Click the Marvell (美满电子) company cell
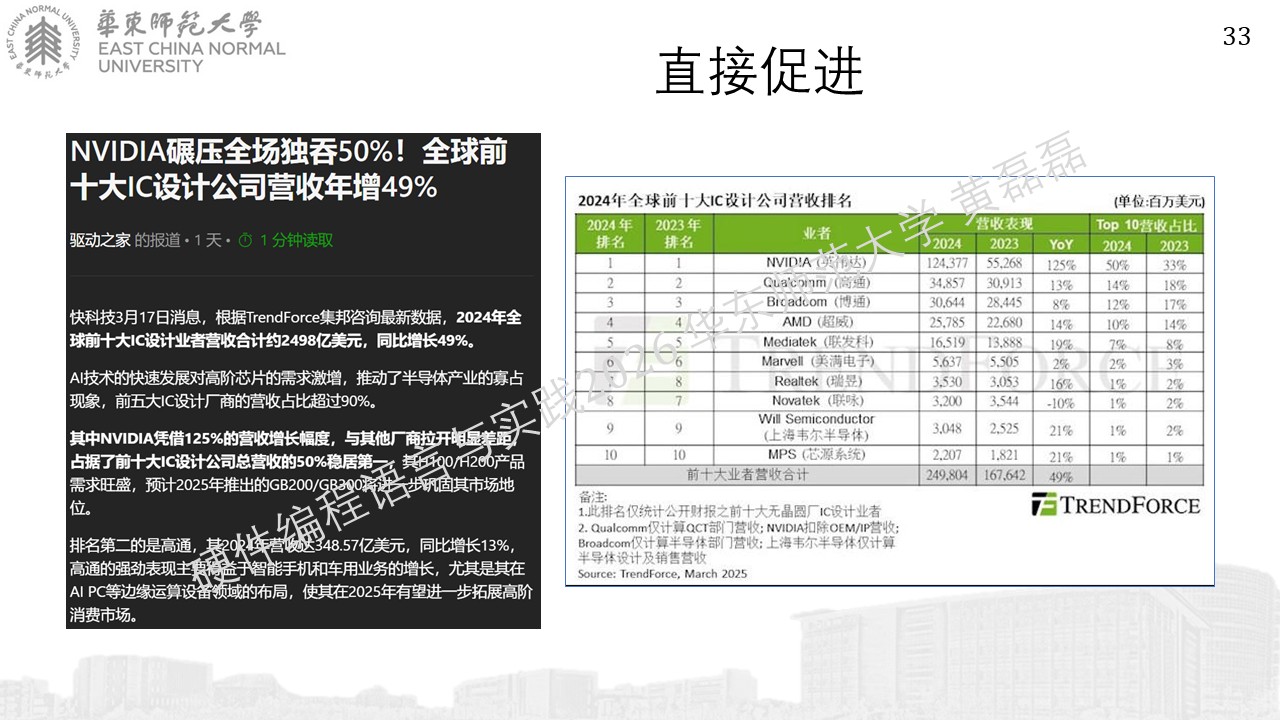The width and height of the screenshot is (1280, 720). (x=816, y=361)
